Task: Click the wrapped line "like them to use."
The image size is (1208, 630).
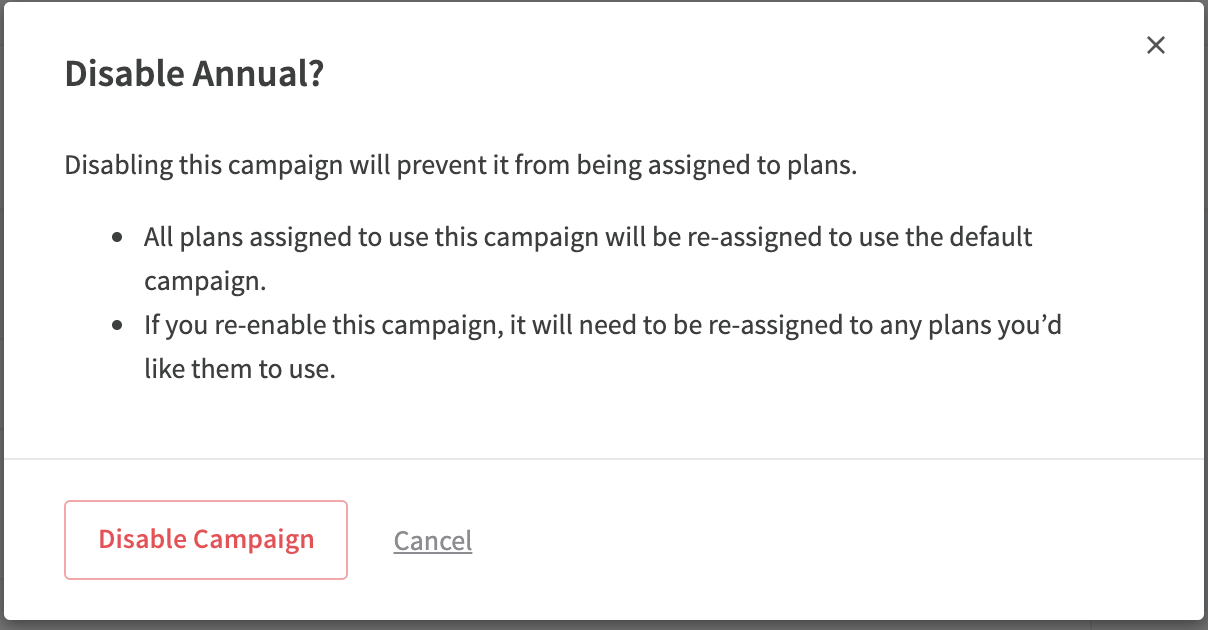Action: click(240, 369)
